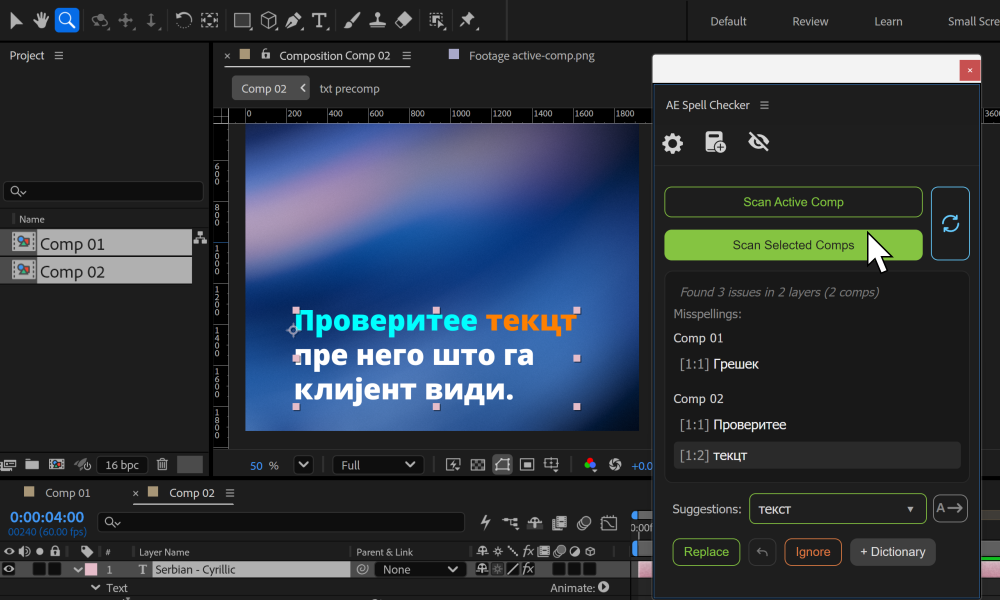Select the Pan Behind anchor tool
Viewport: 1000px width, 600px height.
(x=209, y=20)
